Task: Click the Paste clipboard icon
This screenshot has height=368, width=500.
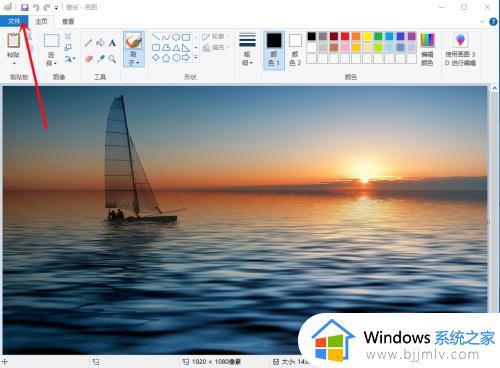Action: [13, 41]
